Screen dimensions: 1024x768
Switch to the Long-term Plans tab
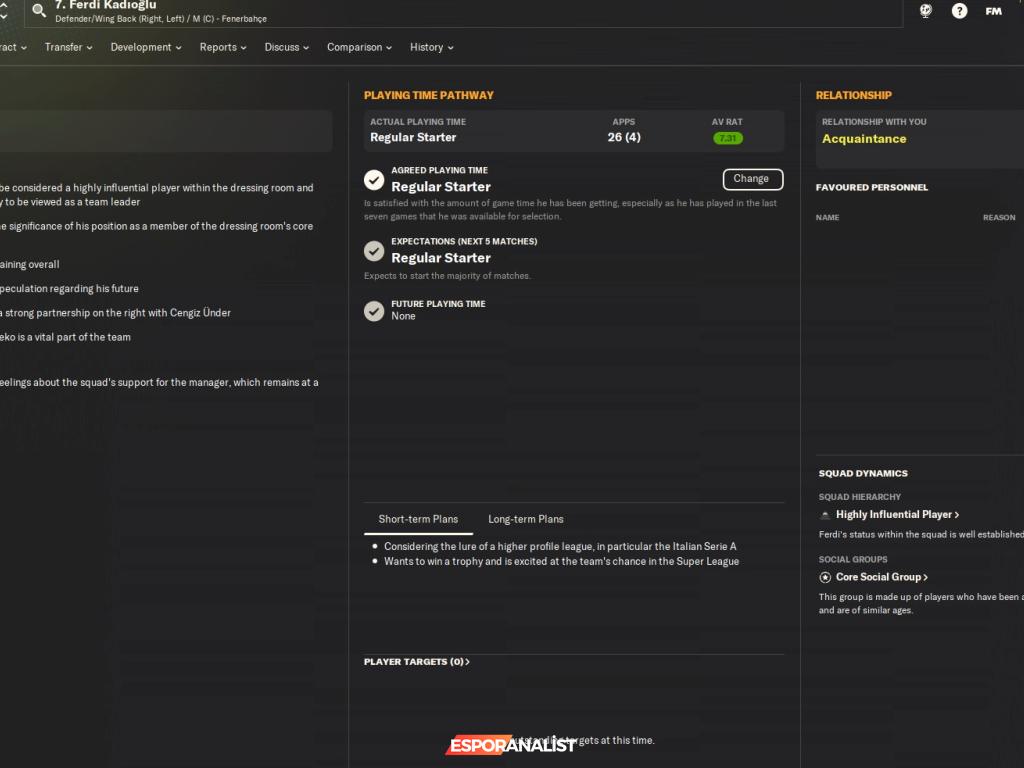(x=525, y=519)
